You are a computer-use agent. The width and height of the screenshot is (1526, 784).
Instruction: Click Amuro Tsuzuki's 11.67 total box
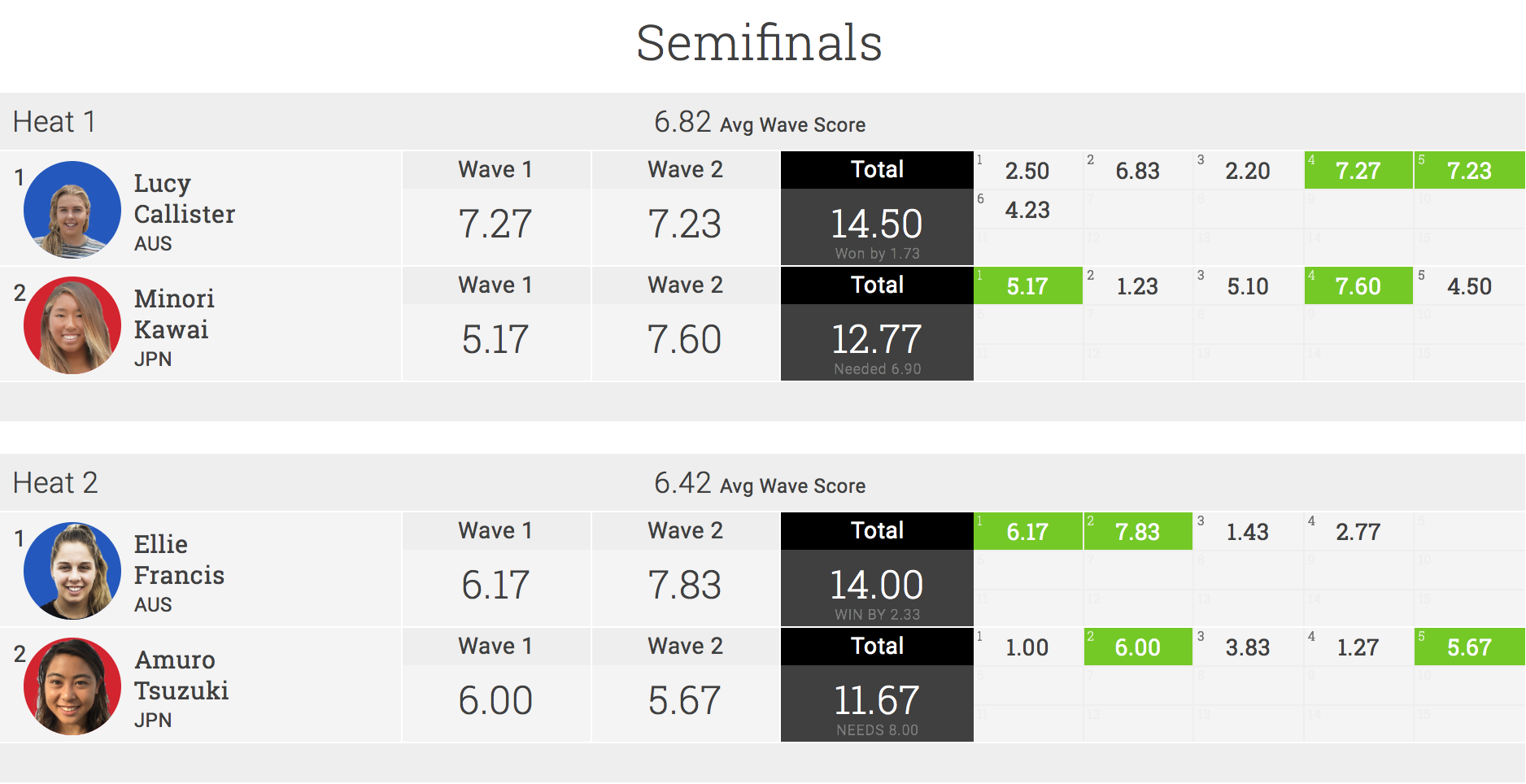(x=876, y=701)
